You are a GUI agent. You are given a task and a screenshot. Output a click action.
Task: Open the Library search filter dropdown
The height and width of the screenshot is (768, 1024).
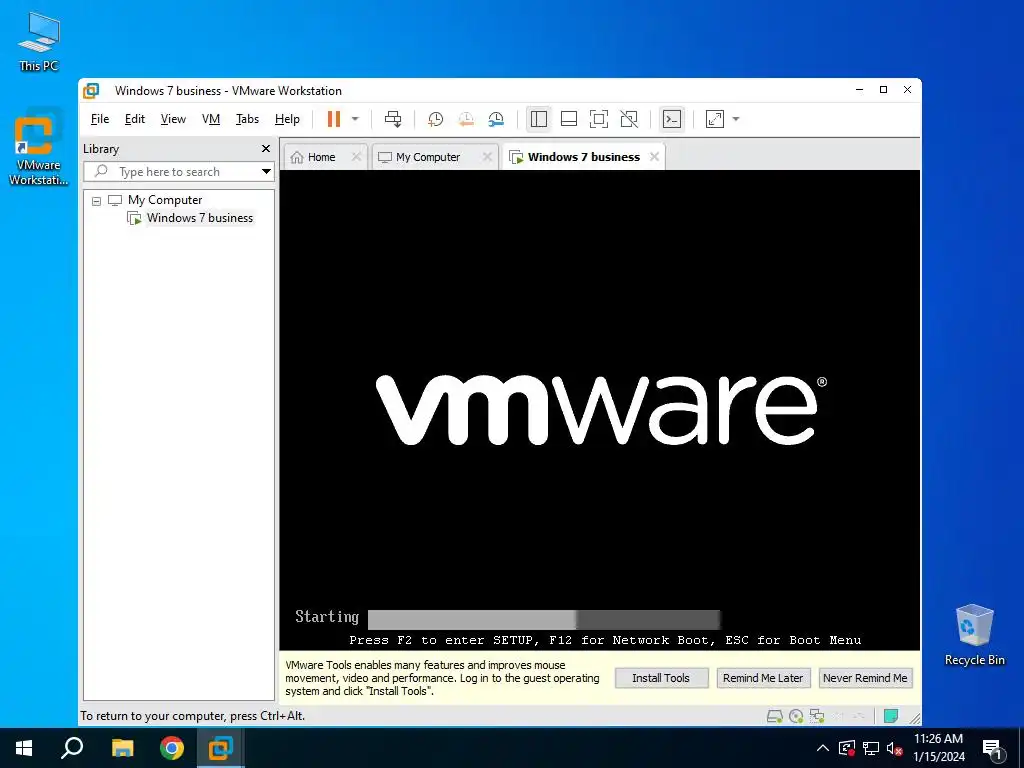266,172
